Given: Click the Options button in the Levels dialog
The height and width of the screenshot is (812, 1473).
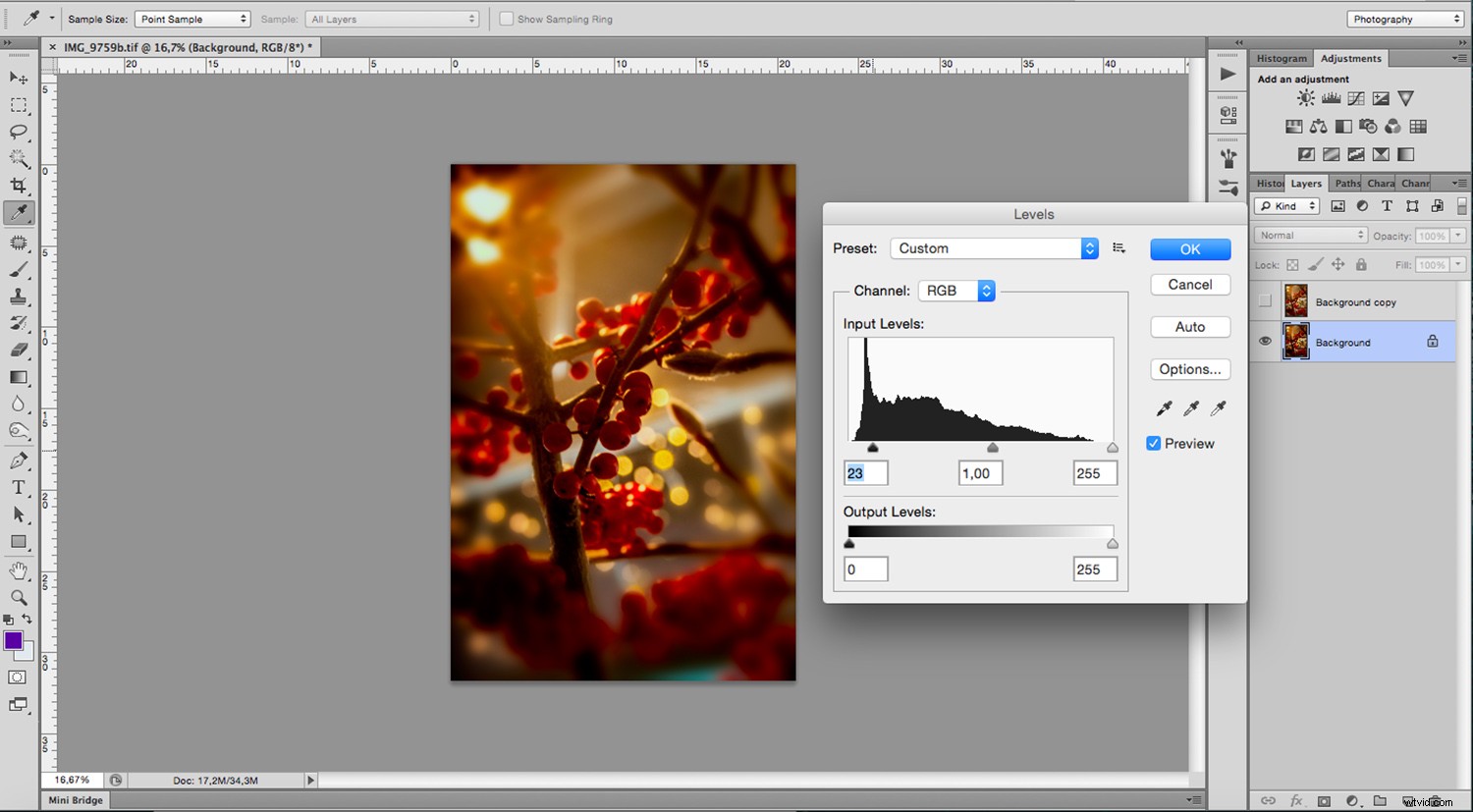Looking at the screenshot, I should point(1189,369).
